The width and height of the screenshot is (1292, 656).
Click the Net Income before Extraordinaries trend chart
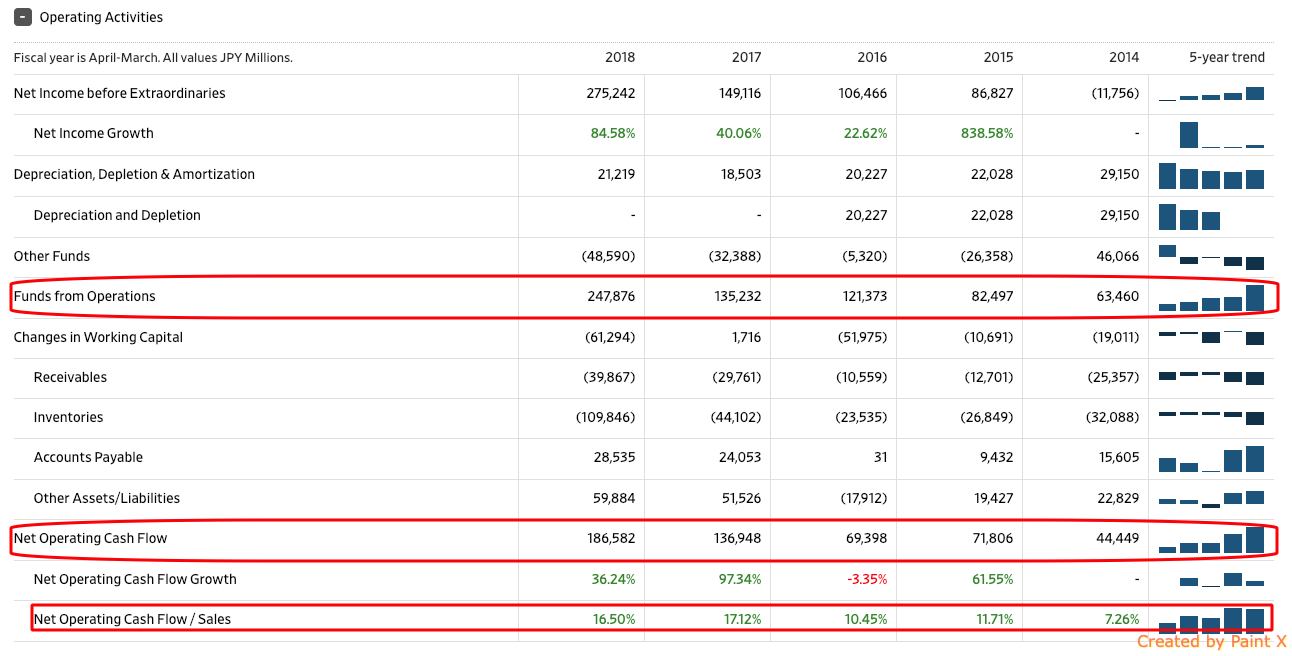click(1211, 94)
